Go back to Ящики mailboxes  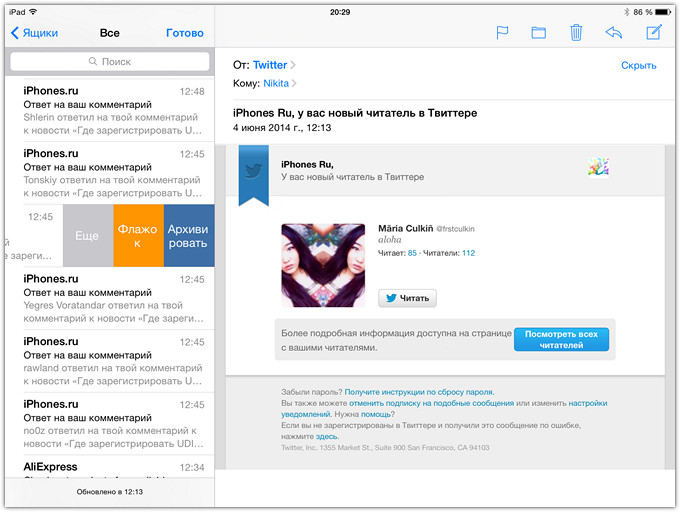pyautogui.click(x=34, y=33)
